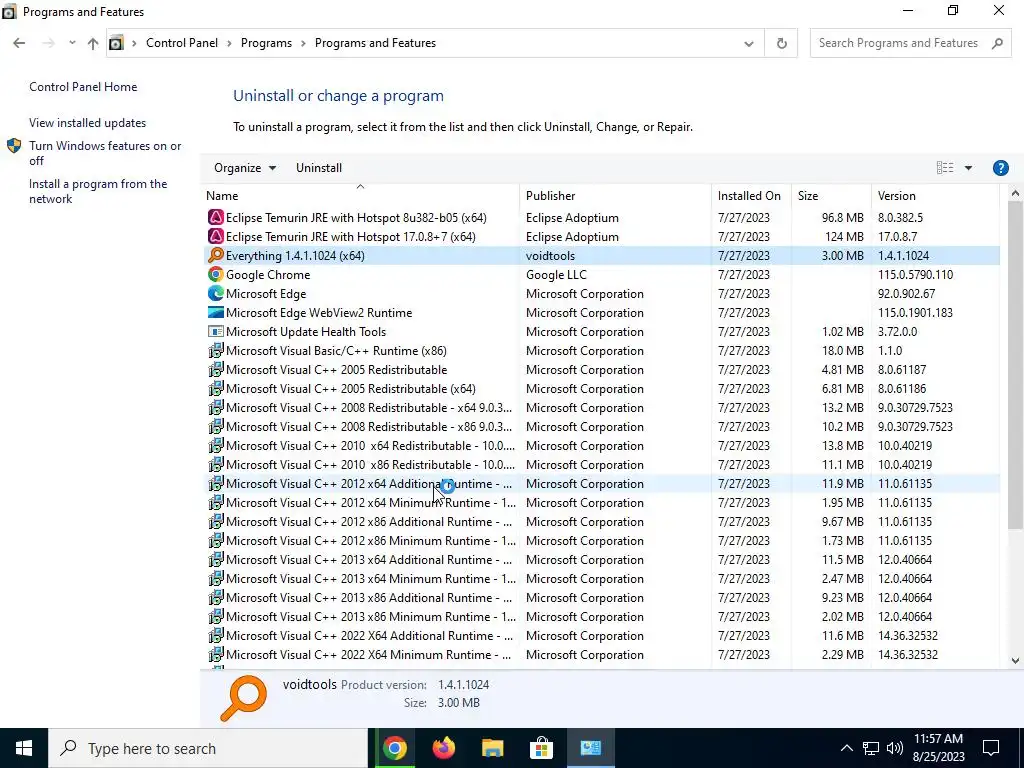Open Microsoft Store from the taskbar
This screenshot has width=1024, height=768.
coord(541,748)
